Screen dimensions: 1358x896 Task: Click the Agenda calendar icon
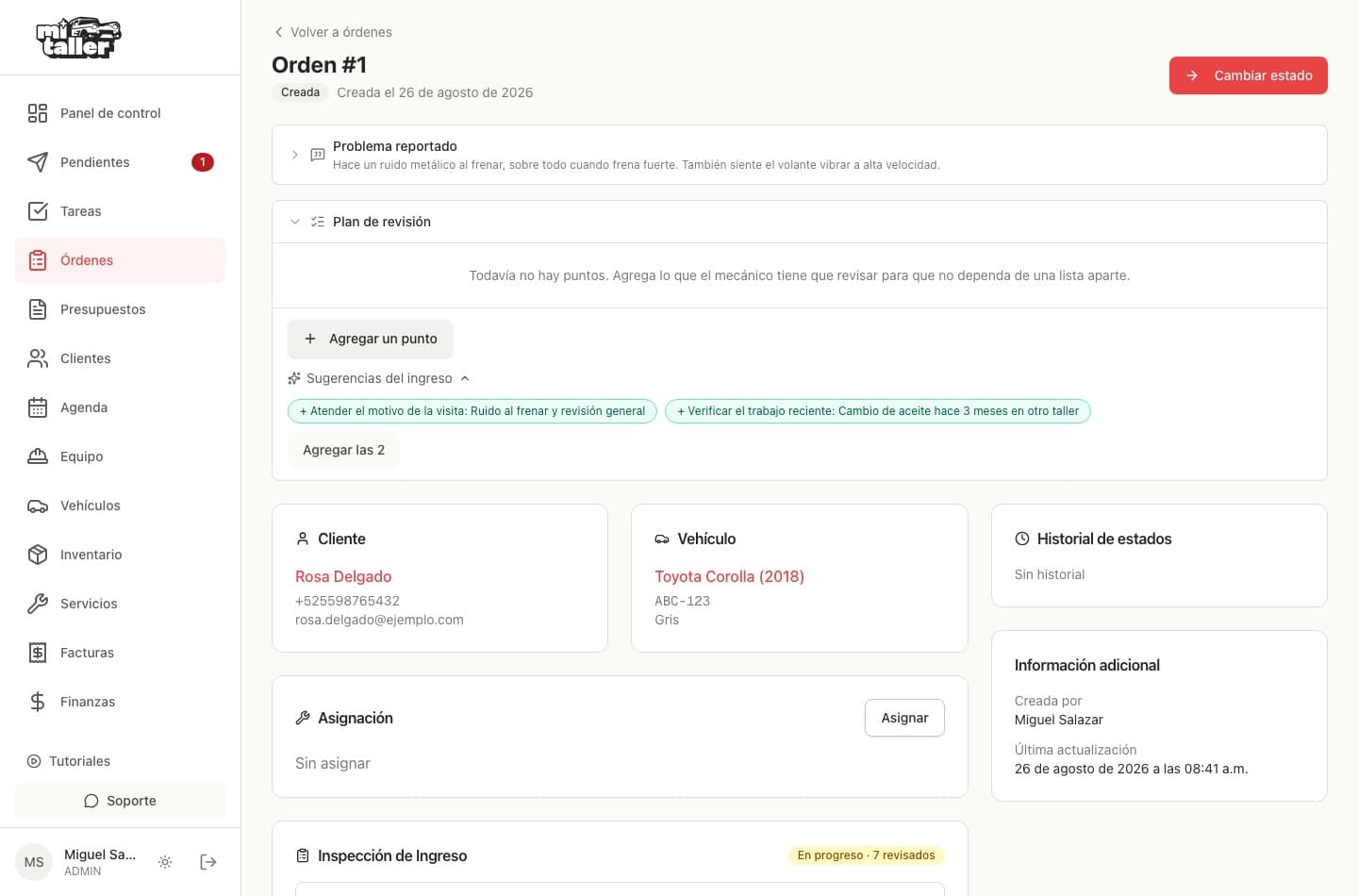[38, 407]
